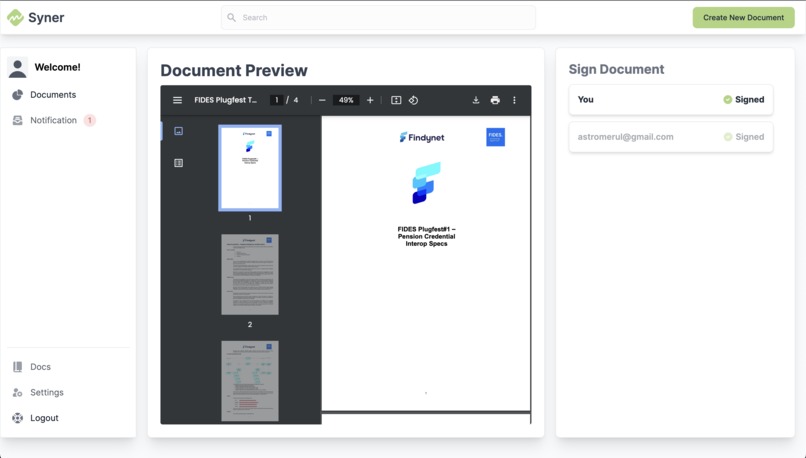Click the astromerul@gmail.com signer row
The image size is (806, 458).
click(671, 137)
